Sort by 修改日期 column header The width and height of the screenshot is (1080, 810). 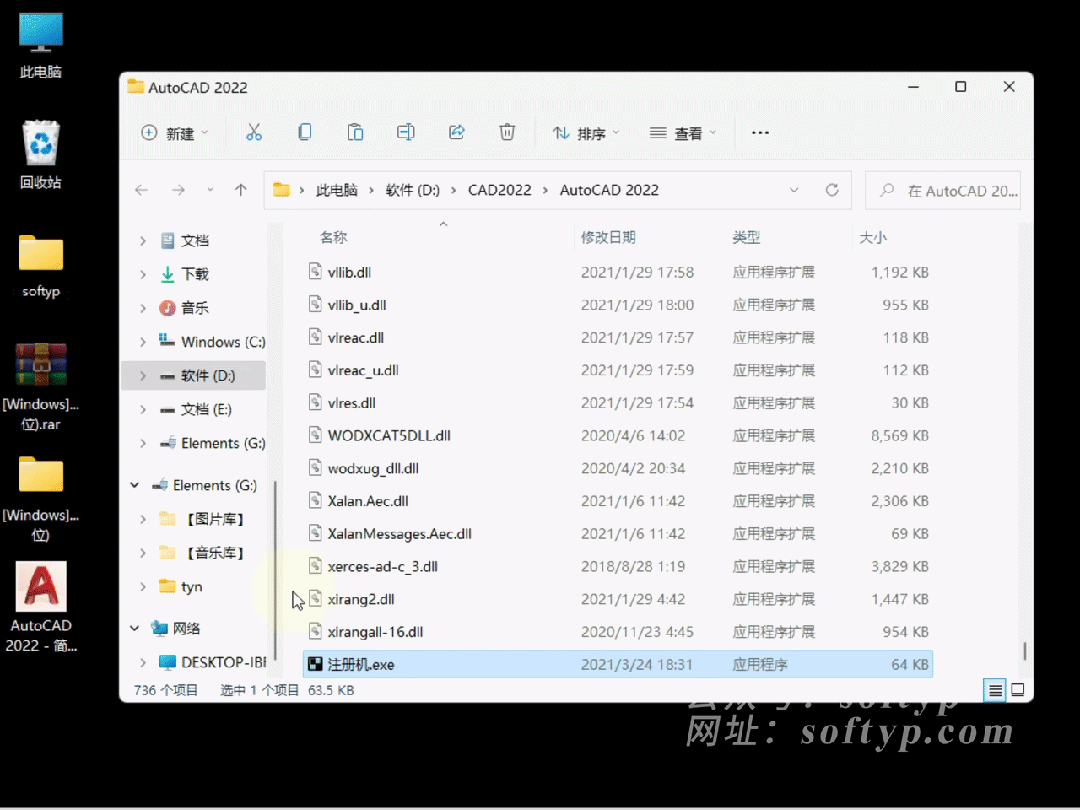click(x=608, y=238)
